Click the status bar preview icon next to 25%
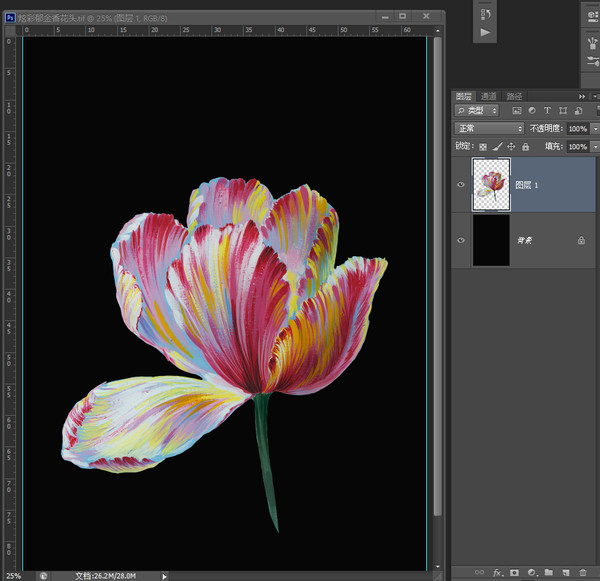The height and width of the screenshot is (581, 600). click(43, 576)
